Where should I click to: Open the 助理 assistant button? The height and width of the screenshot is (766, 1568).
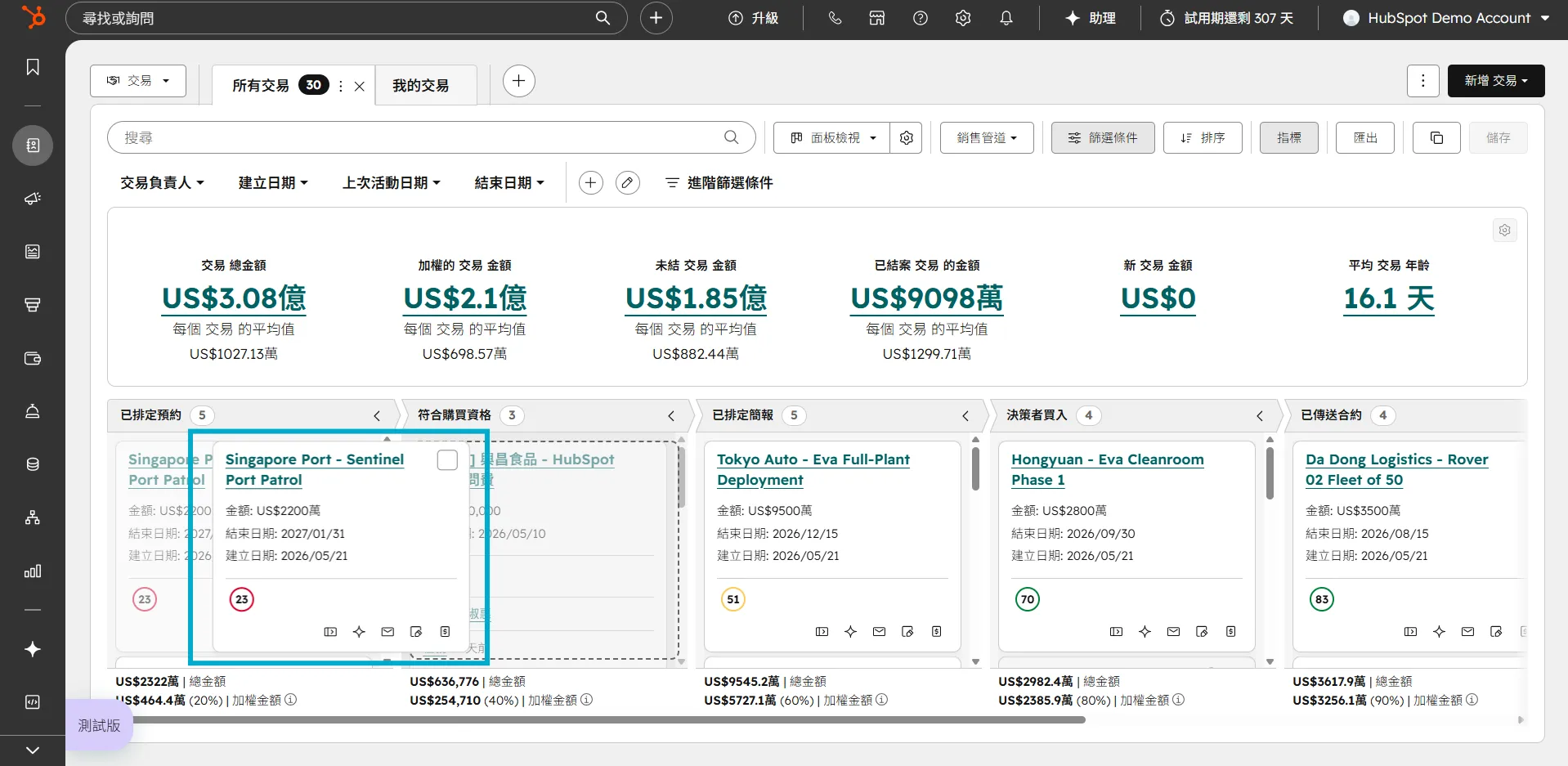pos(1091,18)
